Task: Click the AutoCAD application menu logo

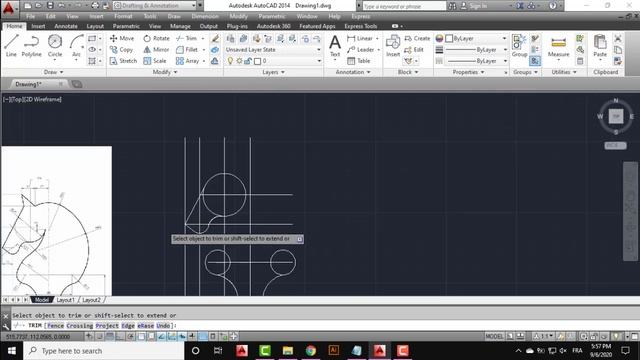Action: click(9, 8)
